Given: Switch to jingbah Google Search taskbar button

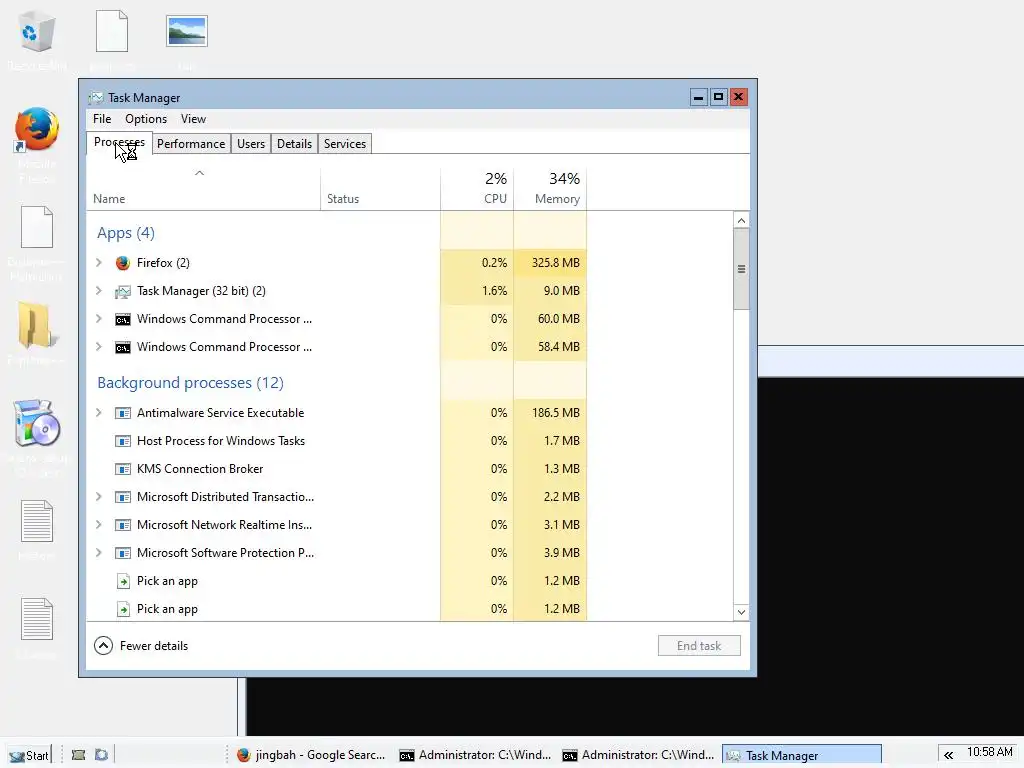Looking at the screenshot, I should tap(311, 755).
